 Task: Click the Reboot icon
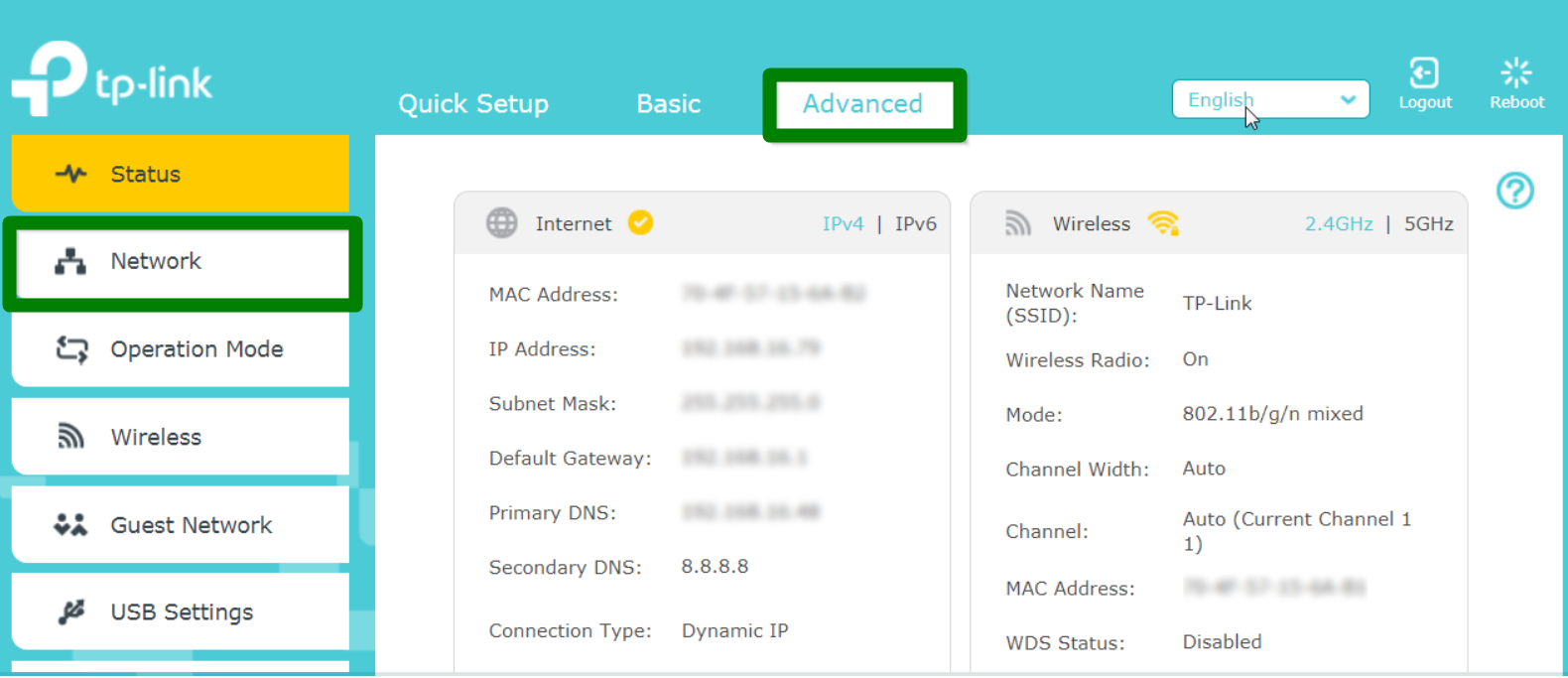click(x=1516, y=72)
